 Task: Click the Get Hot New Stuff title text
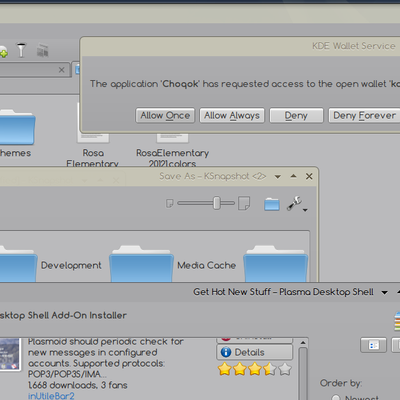283,292
